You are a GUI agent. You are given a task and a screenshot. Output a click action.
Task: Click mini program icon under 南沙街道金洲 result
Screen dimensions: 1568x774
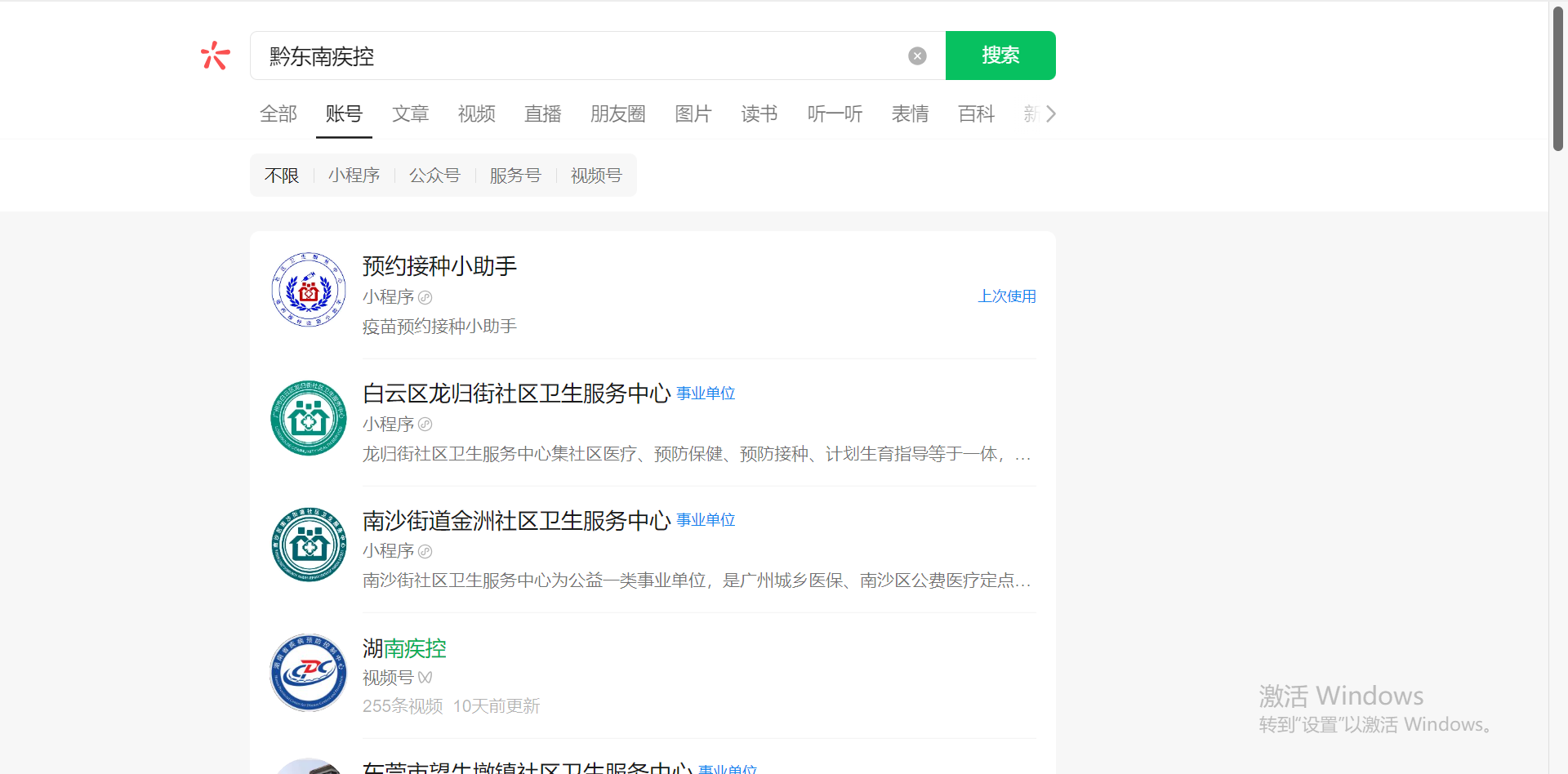pos(425,551)
